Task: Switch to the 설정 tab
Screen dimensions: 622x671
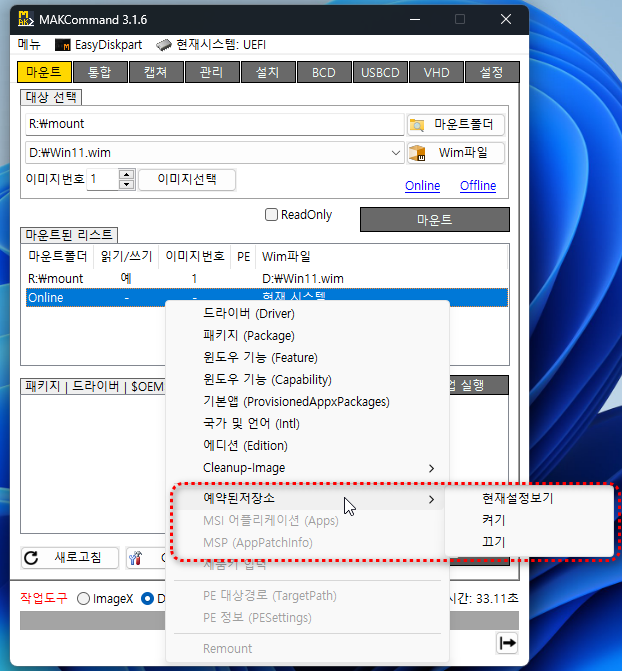Action: [x=492, y=72]
